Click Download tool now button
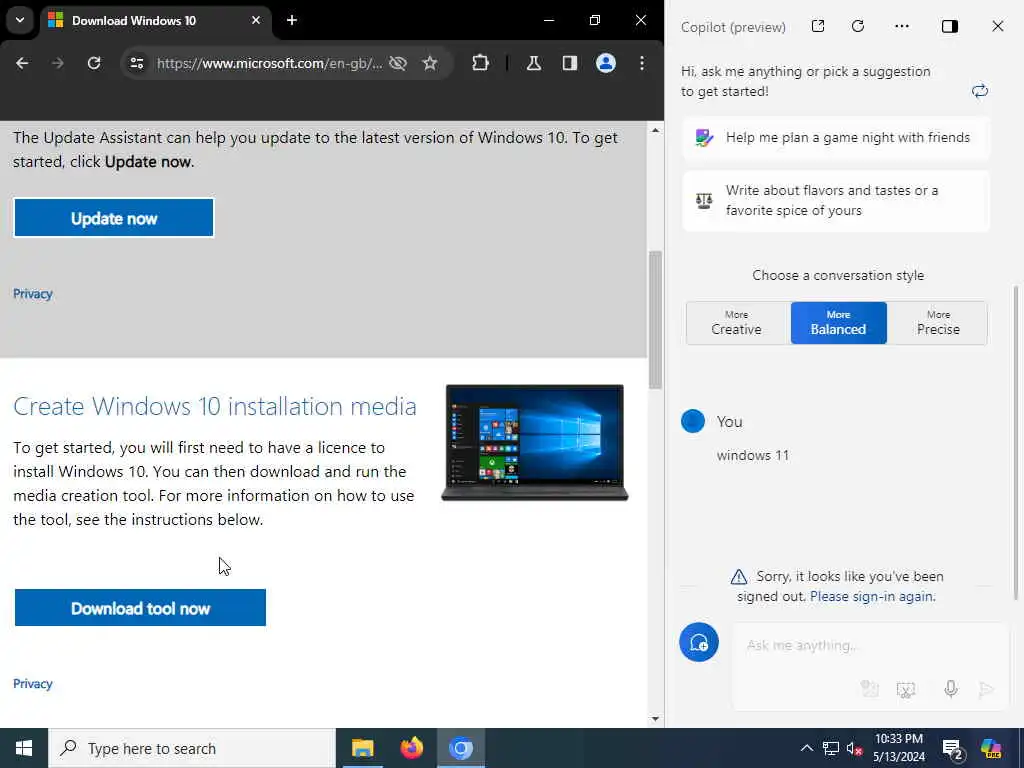1024x768 pixels. pos(140,608)
